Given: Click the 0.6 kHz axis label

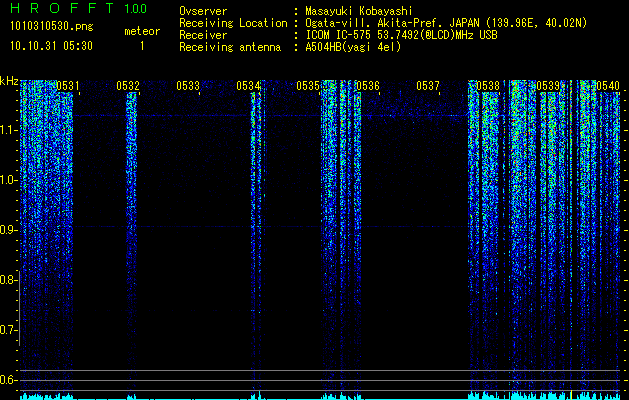Looking at the screenshot, I should click(x=8, y=380).
